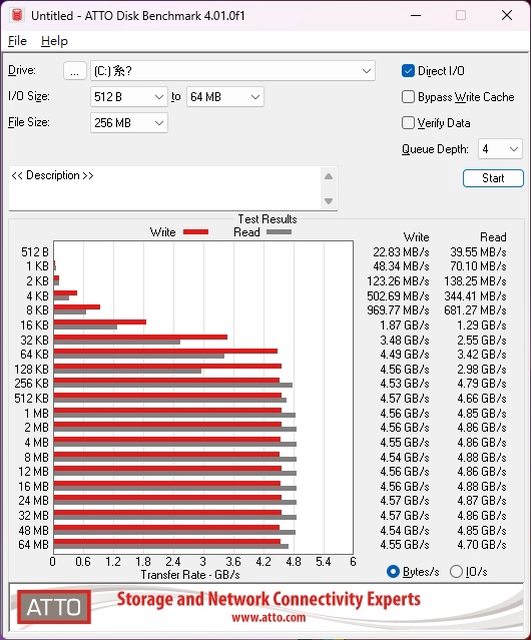
Task: Open the File menu
Action: pos(17,41)
